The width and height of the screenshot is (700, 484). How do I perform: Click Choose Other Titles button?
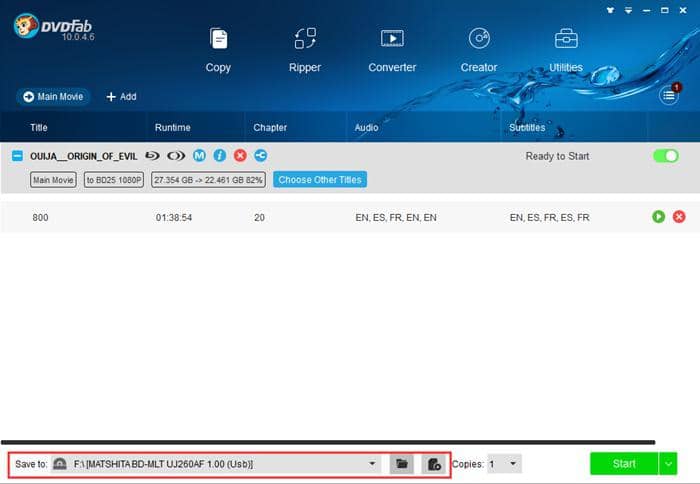click(320, 179)
